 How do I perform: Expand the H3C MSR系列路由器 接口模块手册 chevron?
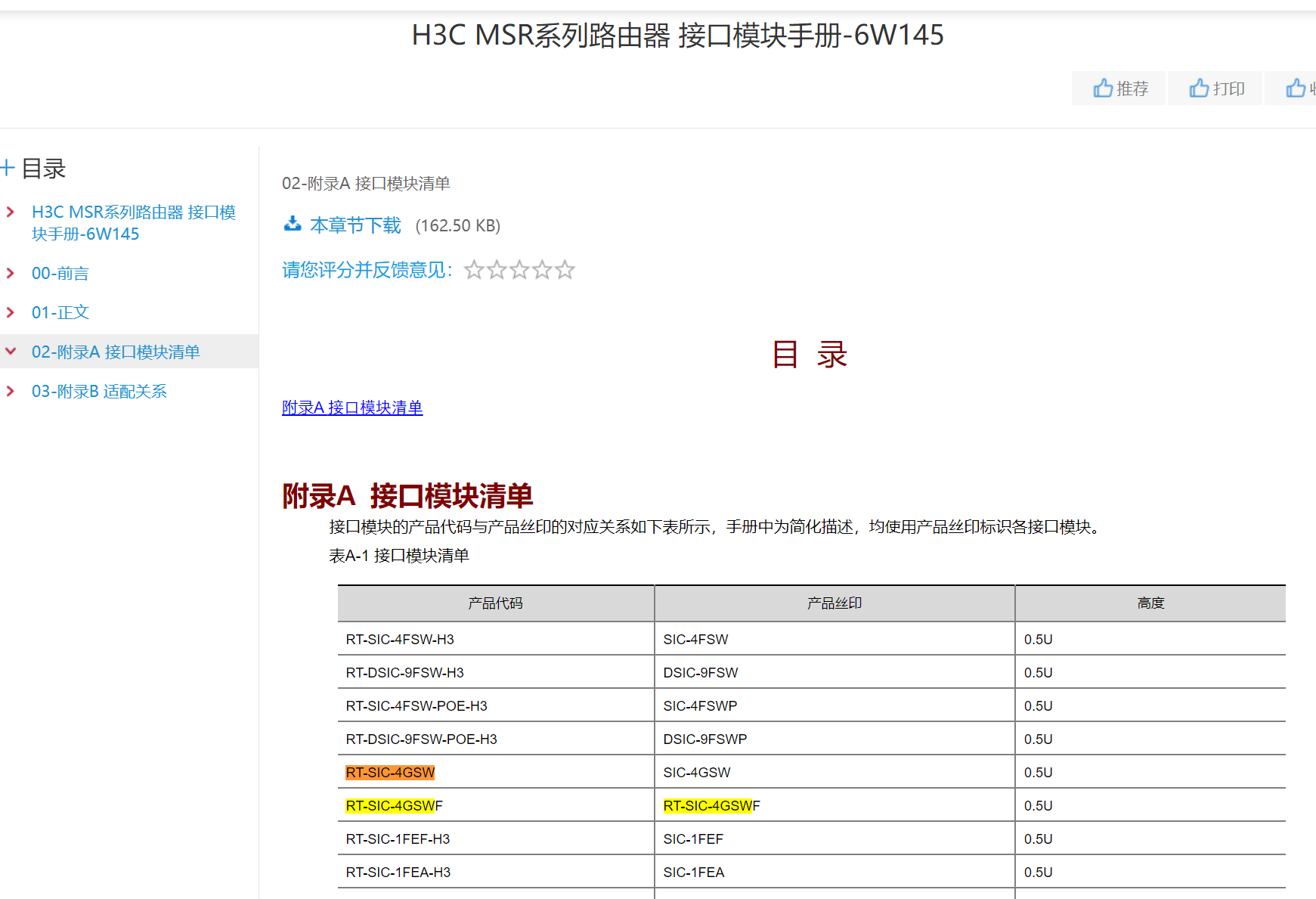[x=11, y=212]
